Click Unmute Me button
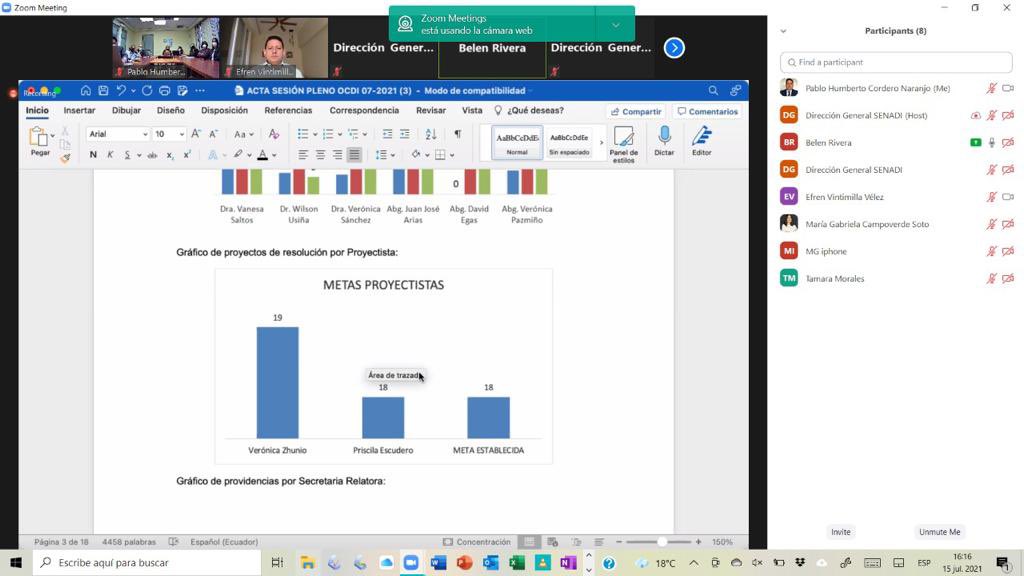 tap(940, 532)
